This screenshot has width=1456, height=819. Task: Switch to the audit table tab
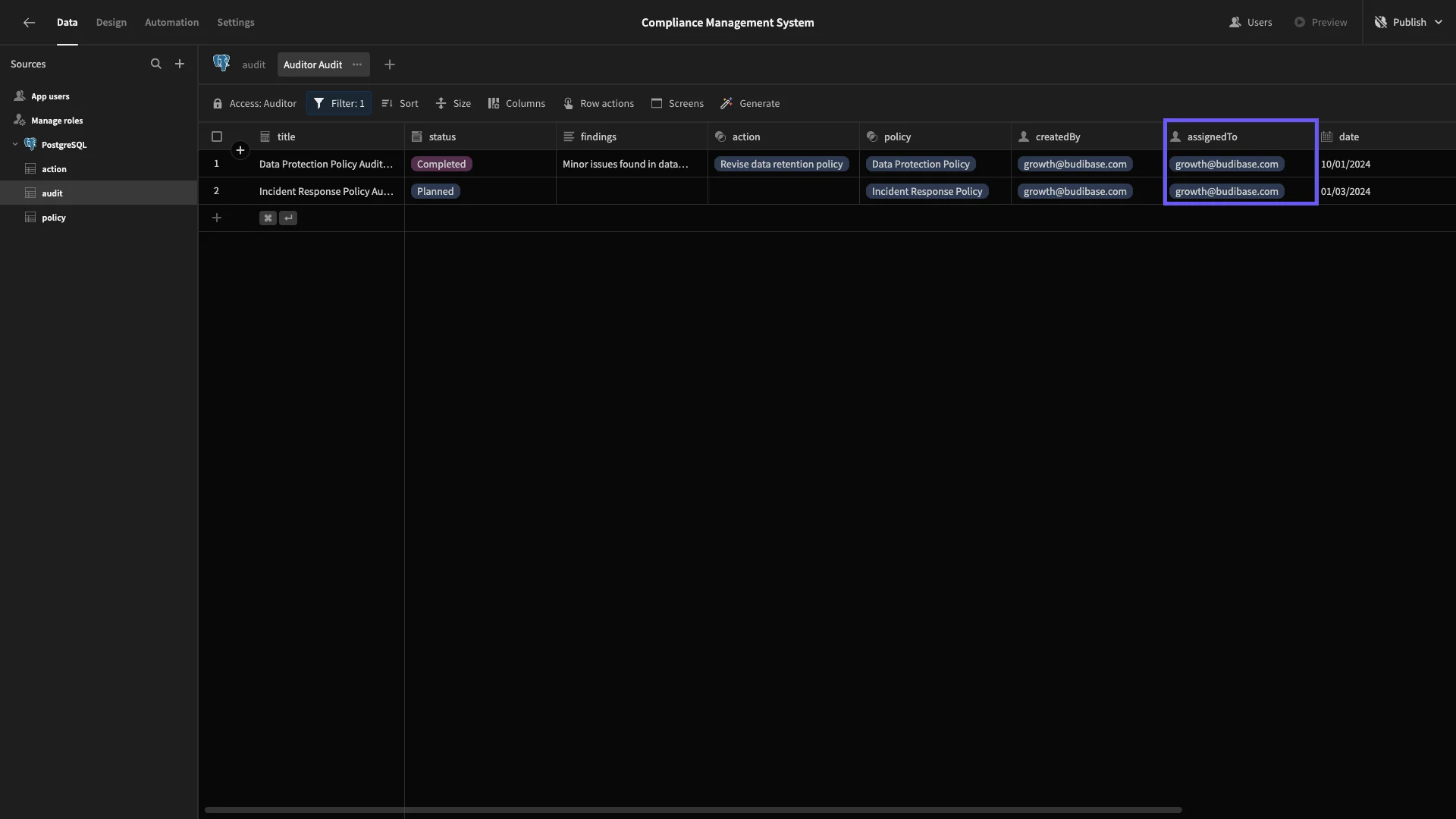pos(253,65)
